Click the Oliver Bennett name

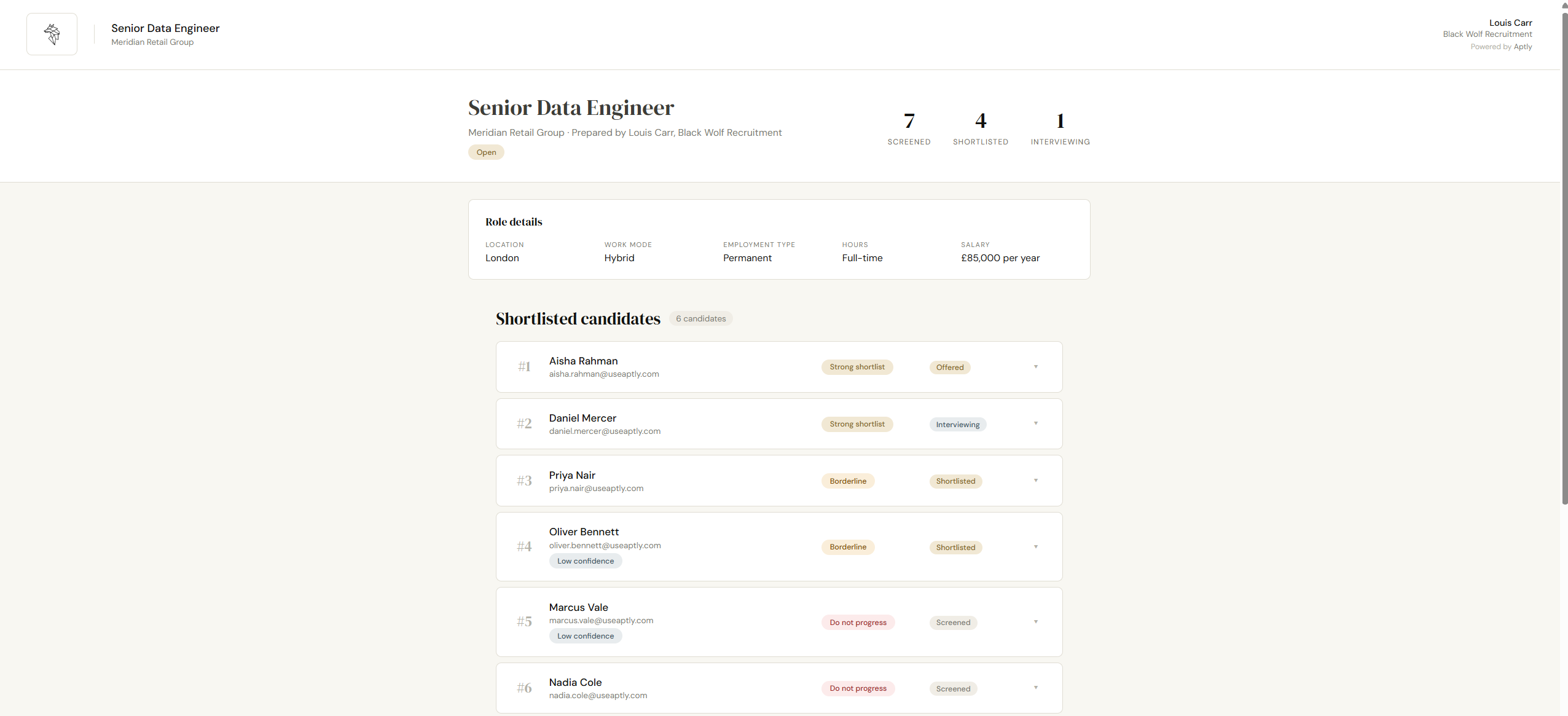pyautogui.click(x=584, y=532)
